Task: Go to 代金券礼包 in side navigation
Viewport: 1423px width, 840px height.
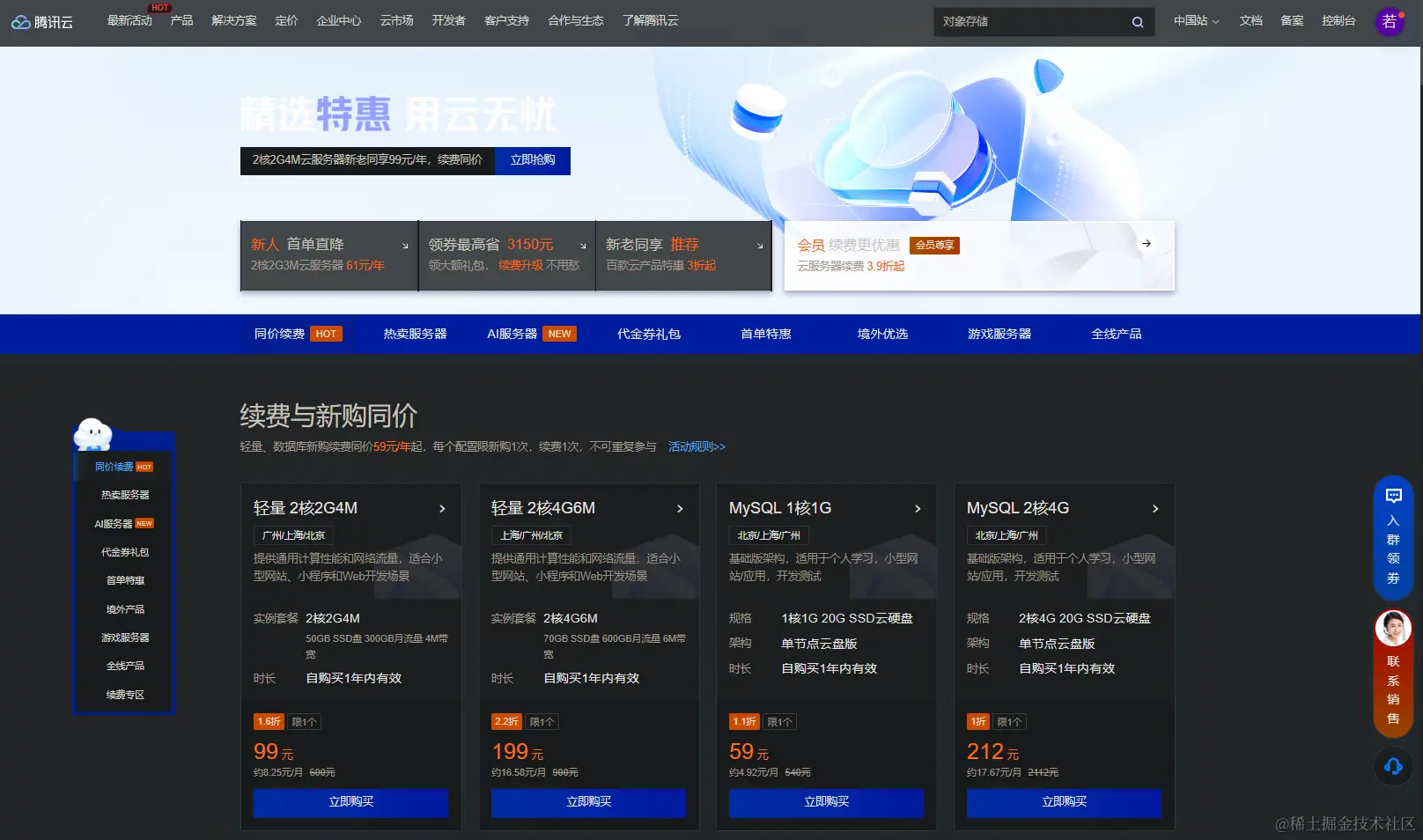Action: tap(125, 553)
